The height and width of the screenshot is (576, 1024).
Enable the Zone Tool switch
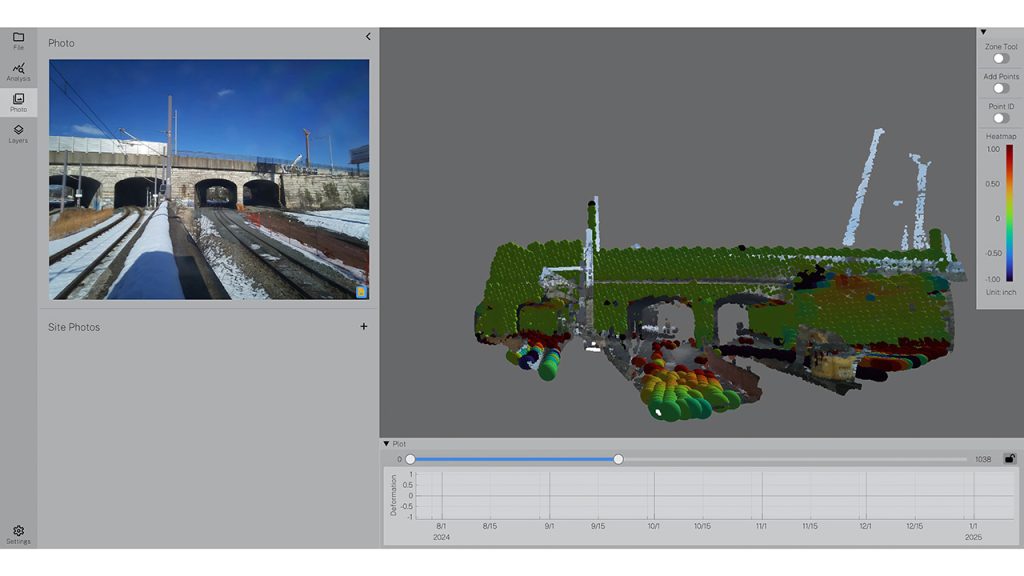click(1000, 58)
